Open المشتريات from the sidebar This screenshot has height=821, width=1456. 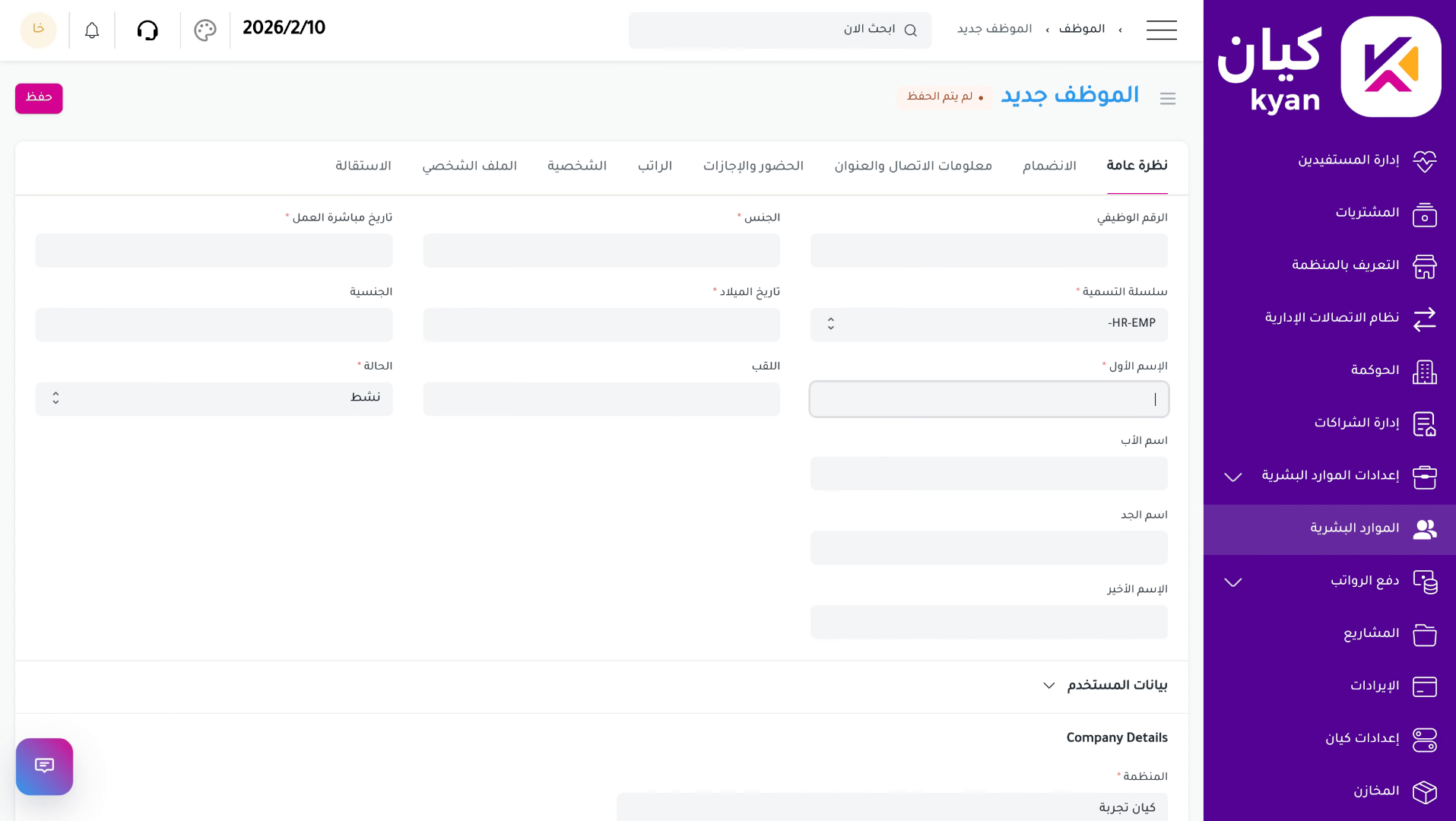(1366, 213)
